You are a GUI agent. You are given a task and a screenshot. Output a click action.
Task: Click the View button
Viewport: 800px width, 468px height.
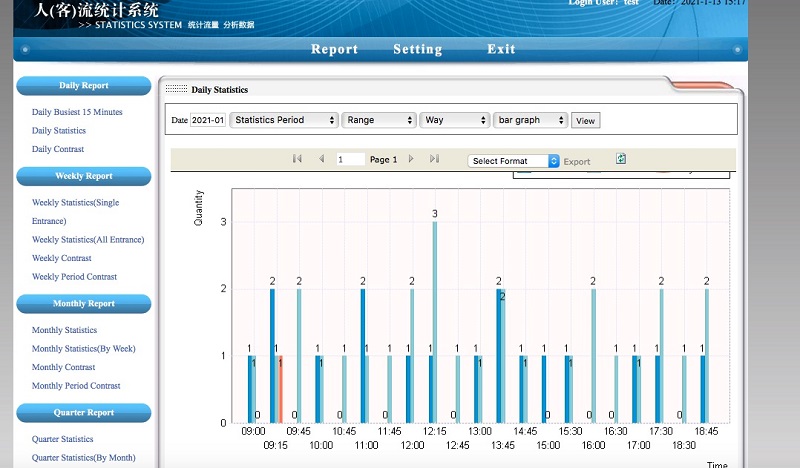(x=585, y=120)
